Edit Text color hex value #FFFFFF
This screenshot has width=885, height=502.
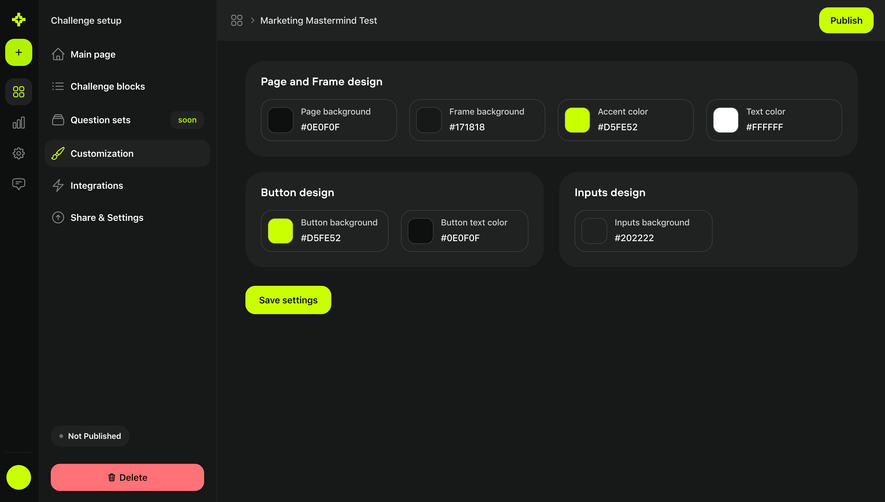tap(764, 127)
